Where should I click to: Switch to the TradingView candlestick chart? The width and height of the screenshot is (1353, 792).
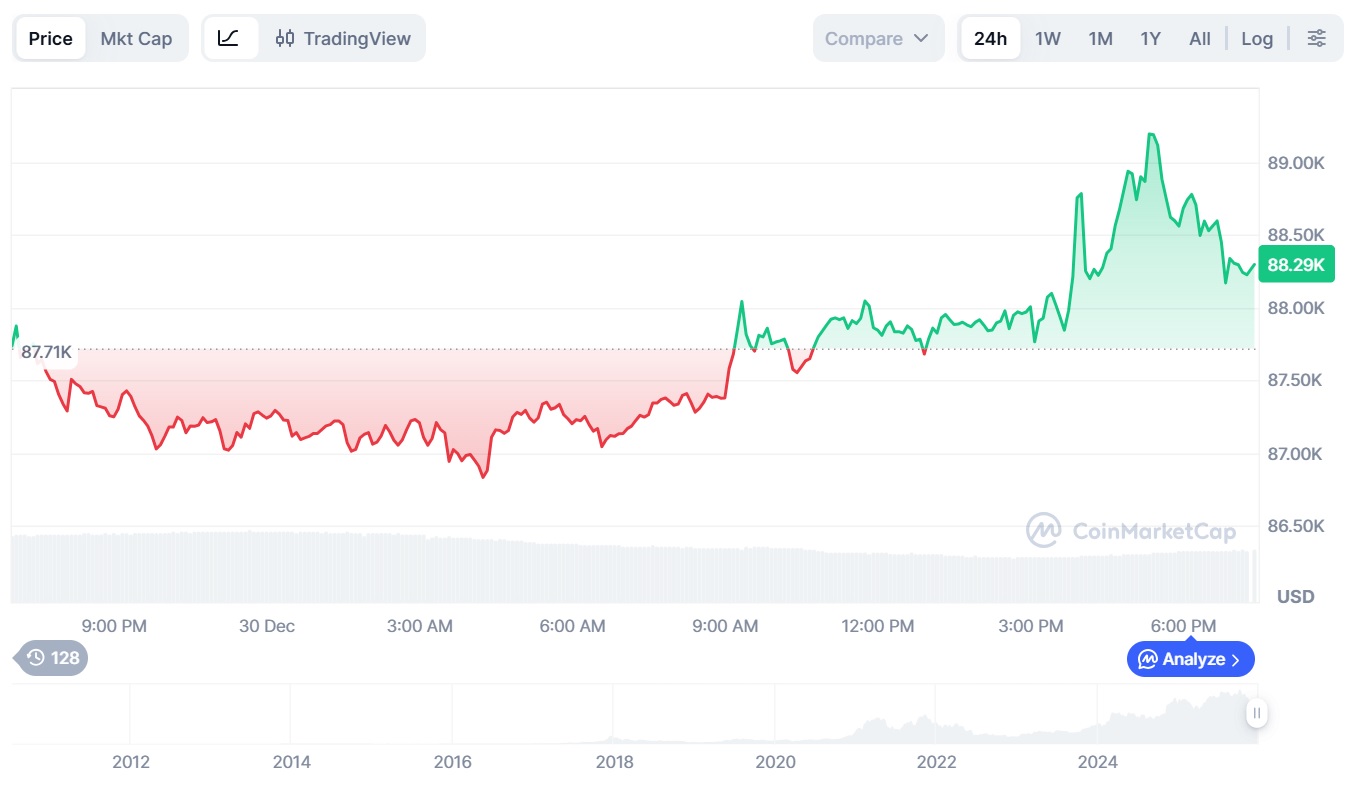(343, 39)
